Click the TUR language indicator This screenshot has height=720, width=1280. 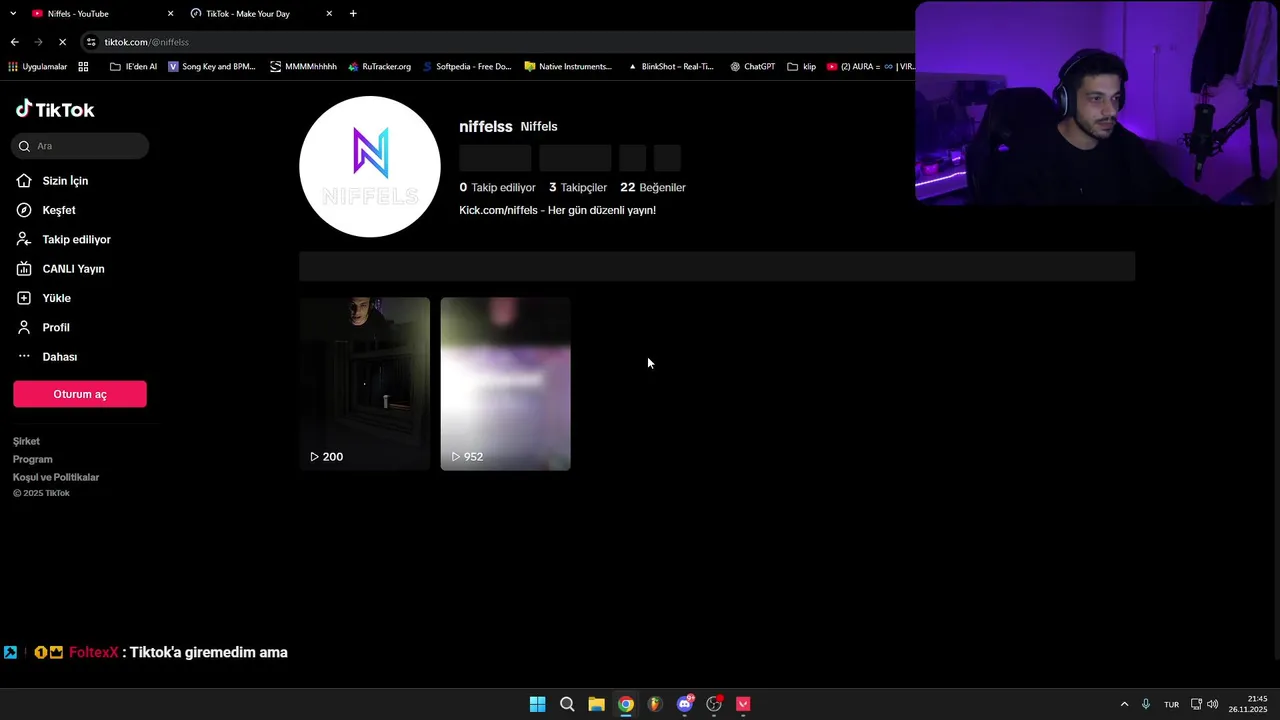pyautogui.click(x=1171, y=705)
